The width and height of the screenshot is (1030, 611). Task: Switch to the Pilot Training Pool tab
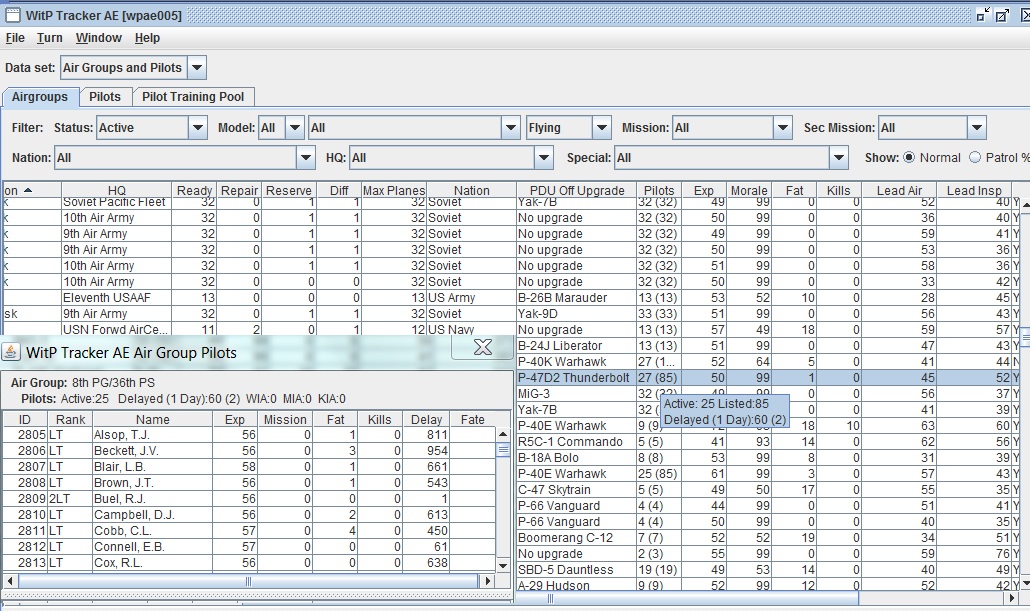(193, 97)
